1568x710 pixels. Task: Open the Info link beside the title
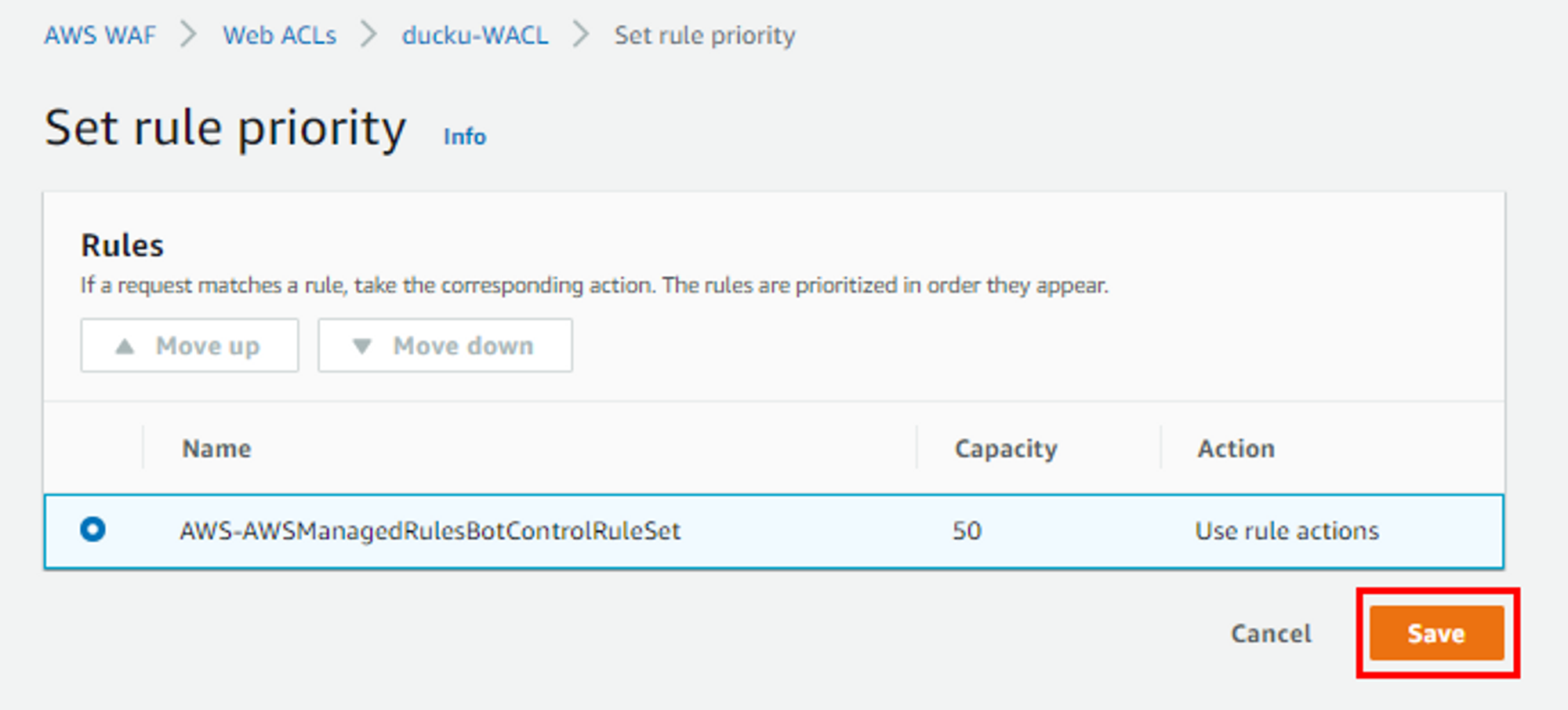(465, 137)
